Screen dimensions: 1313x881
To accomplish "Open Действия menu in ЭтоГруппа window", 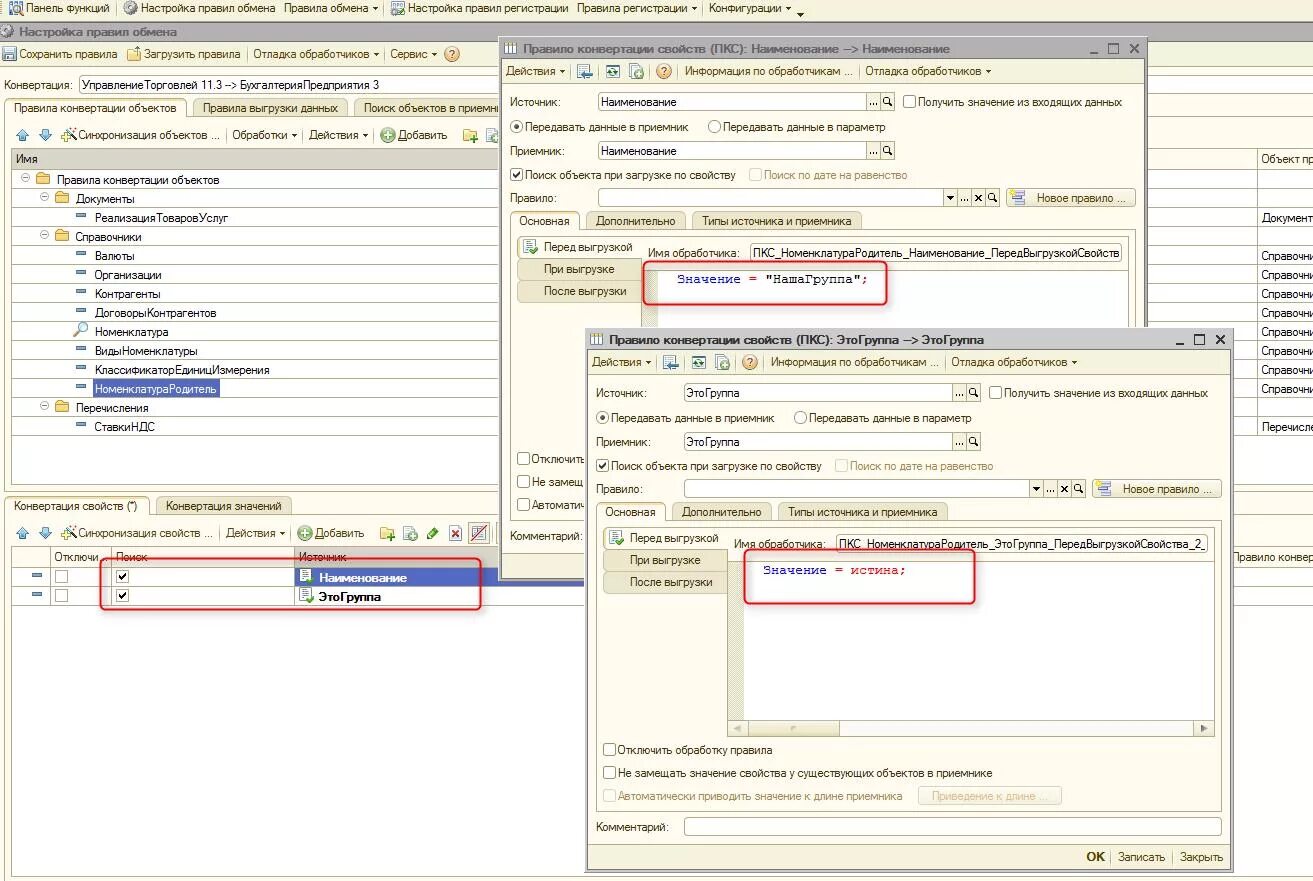I will pyautogui.click(x=621, y=362).
